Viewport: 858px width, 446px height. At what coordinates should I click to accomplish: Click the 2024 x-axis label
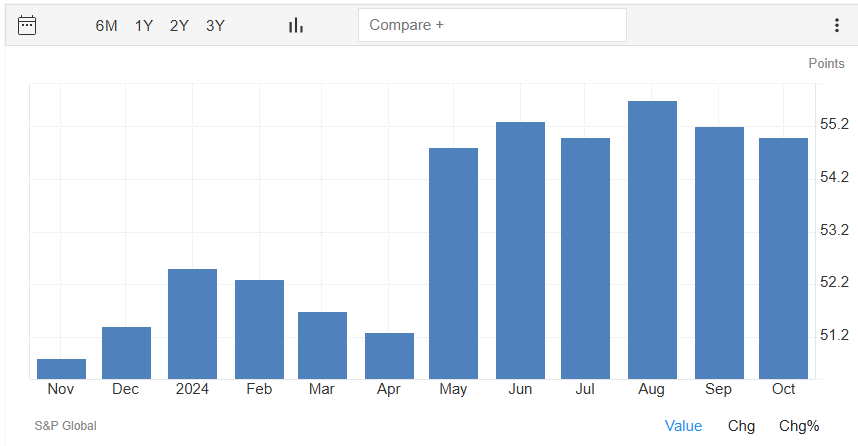pyautogui.click(x=192, y=389)
